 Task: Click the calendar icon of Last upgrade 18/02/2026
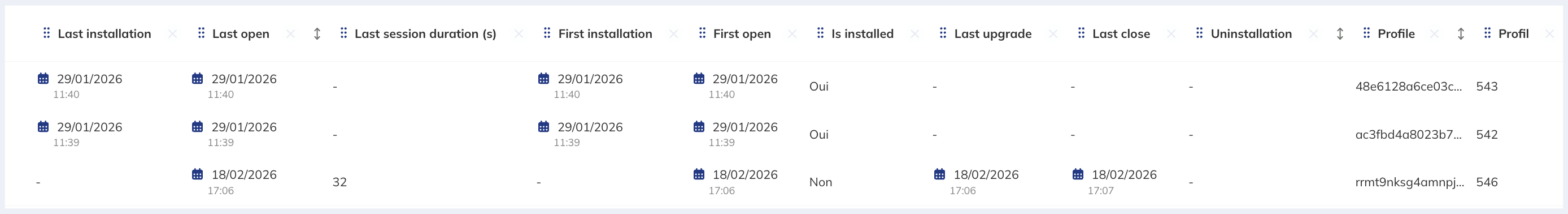pyautogui.click(x=940, y=174)
